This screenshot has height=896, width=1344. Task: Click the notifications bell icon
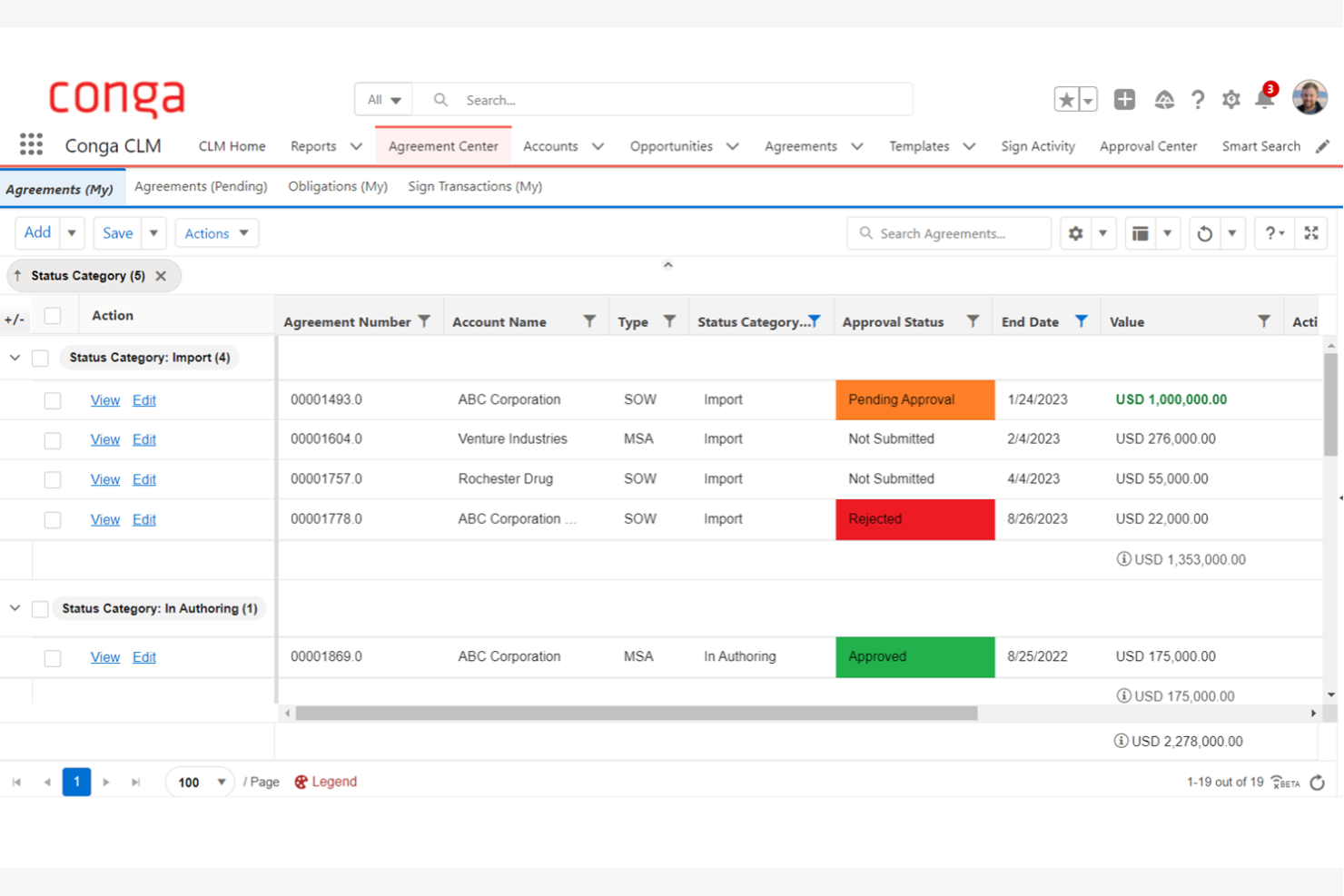[x=1264, y=99]
